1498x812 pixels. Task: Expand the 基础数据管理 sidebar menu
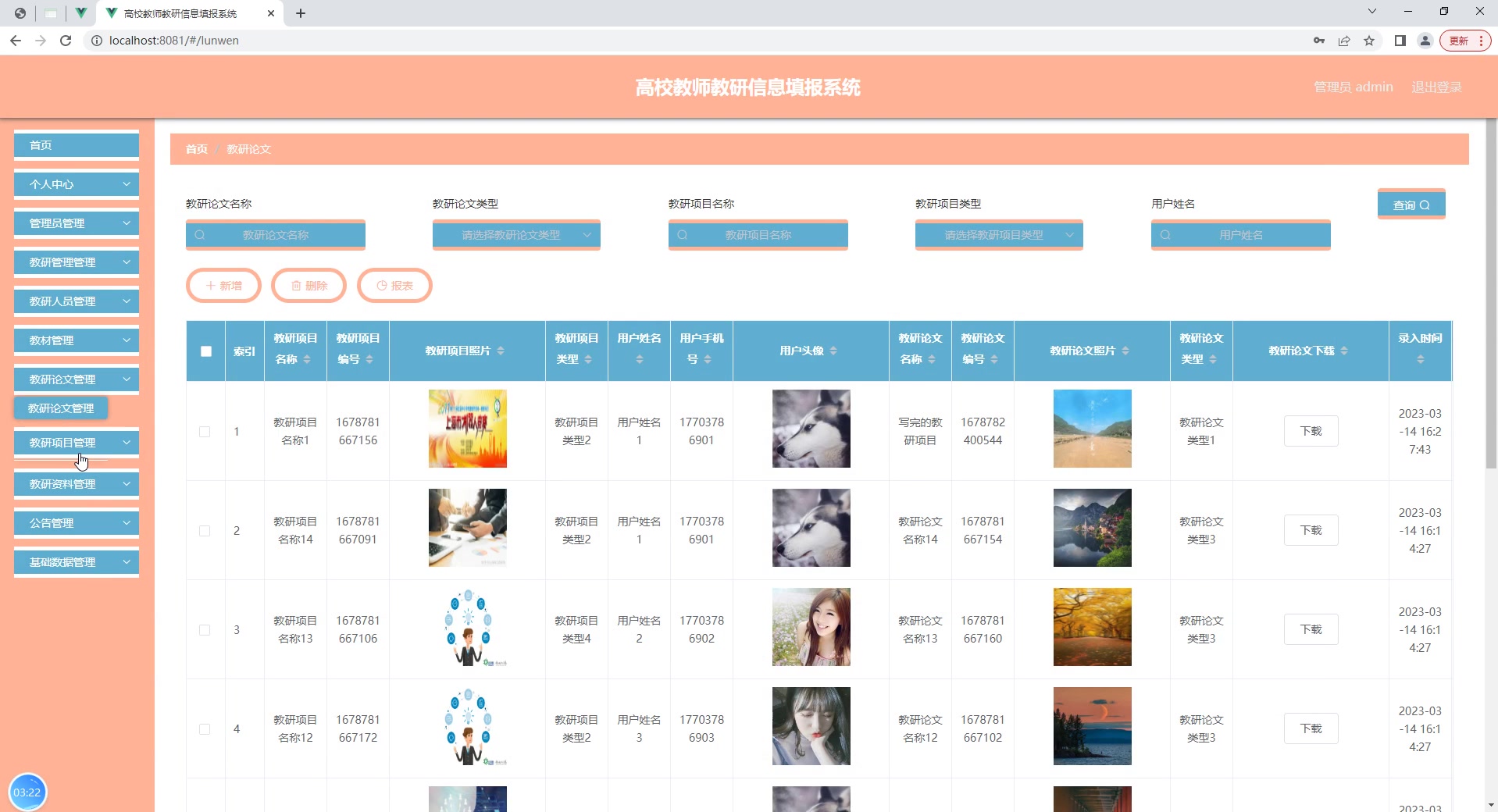77,562
